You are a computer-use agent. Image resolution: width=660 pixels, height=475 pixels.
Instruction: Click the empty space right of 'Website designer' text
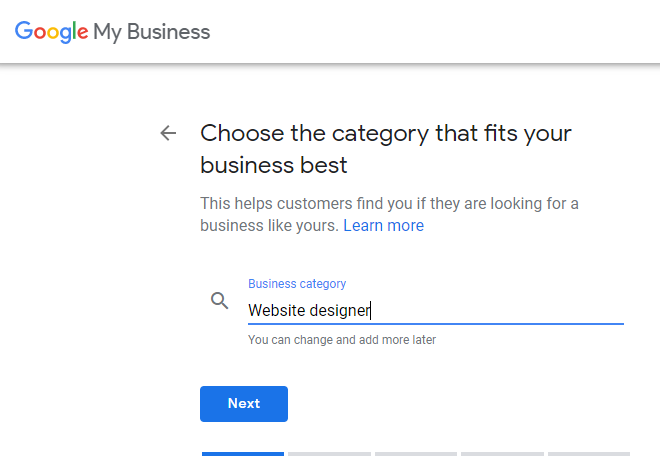(x=497, y=310)
